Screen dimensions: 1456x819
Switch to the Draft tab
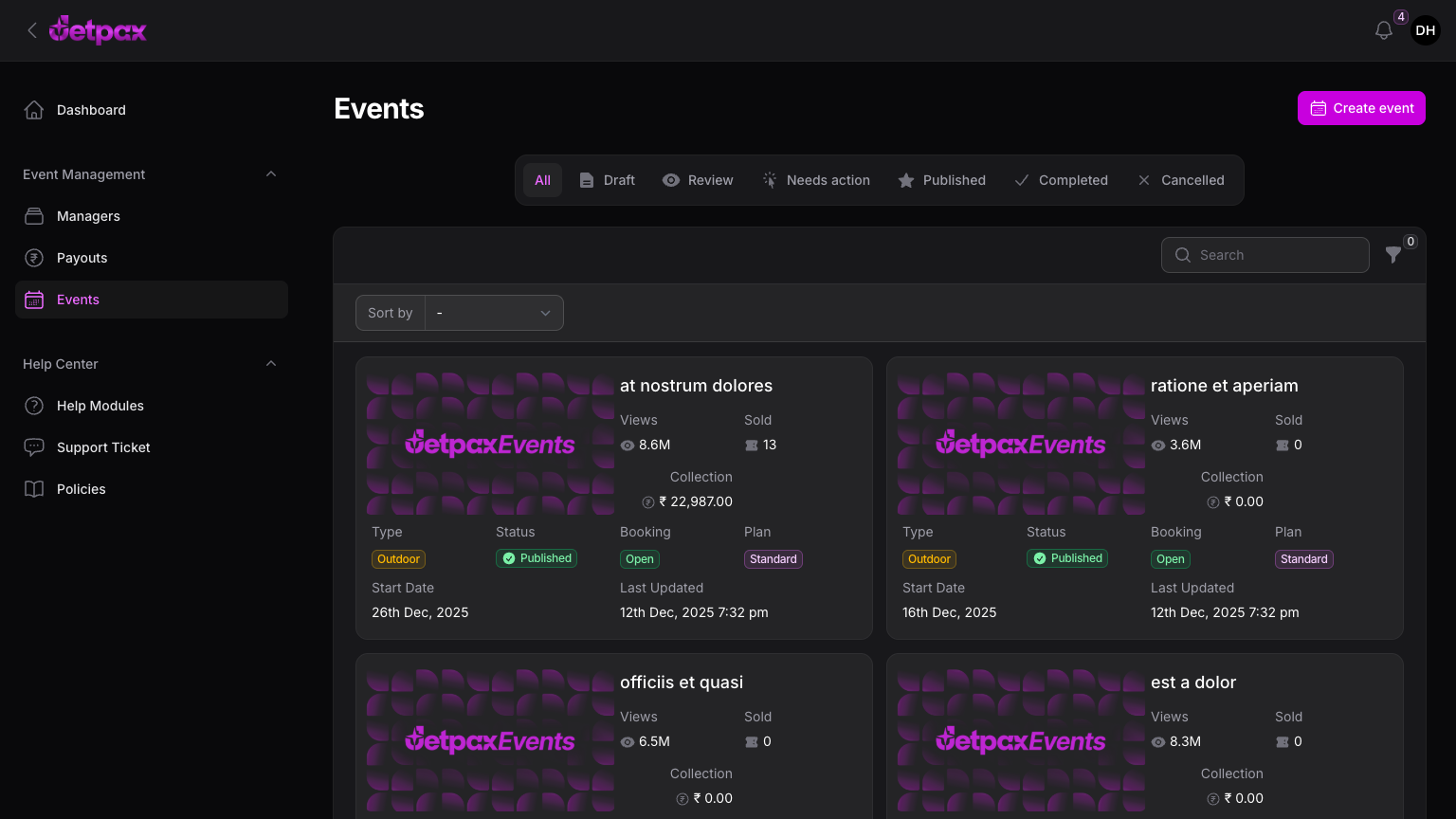(x=607, y=180)
